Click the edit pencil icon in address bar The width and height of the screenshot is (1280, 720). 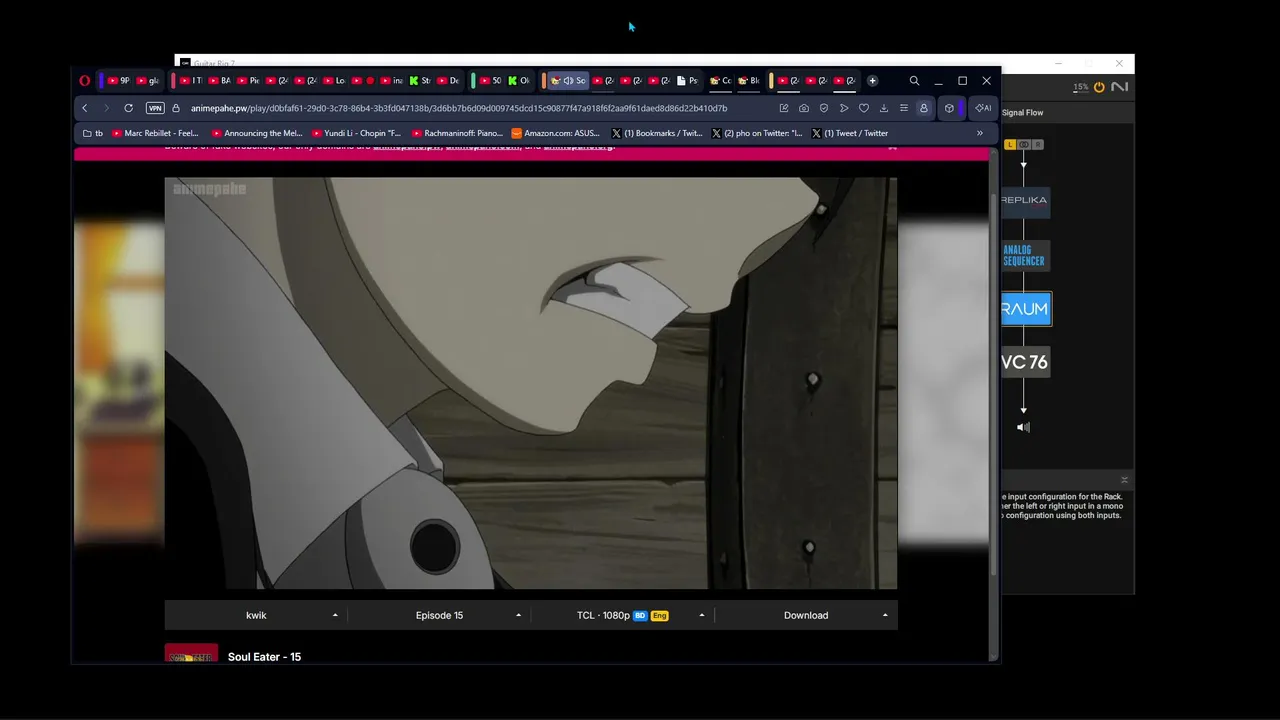coord(784,108)
